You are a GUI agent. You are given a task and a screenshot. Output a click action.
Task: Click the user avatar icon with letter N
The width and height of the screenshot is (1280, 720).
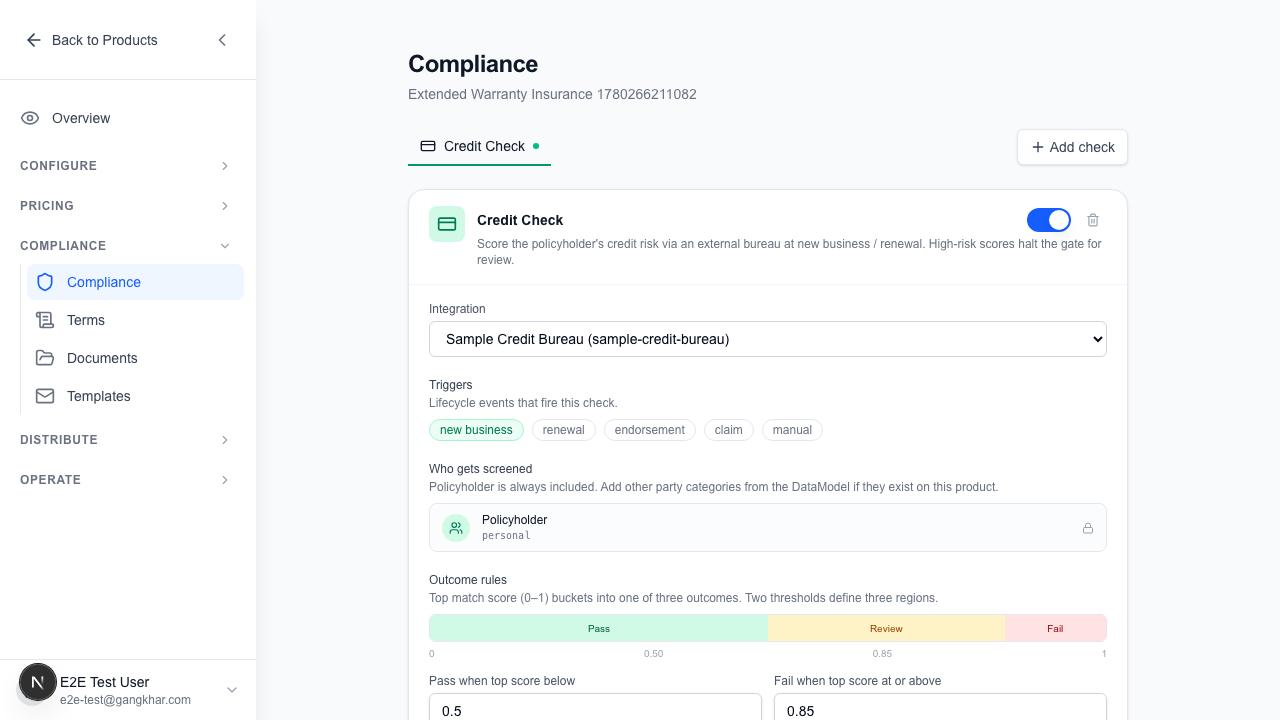coord(38,682)
